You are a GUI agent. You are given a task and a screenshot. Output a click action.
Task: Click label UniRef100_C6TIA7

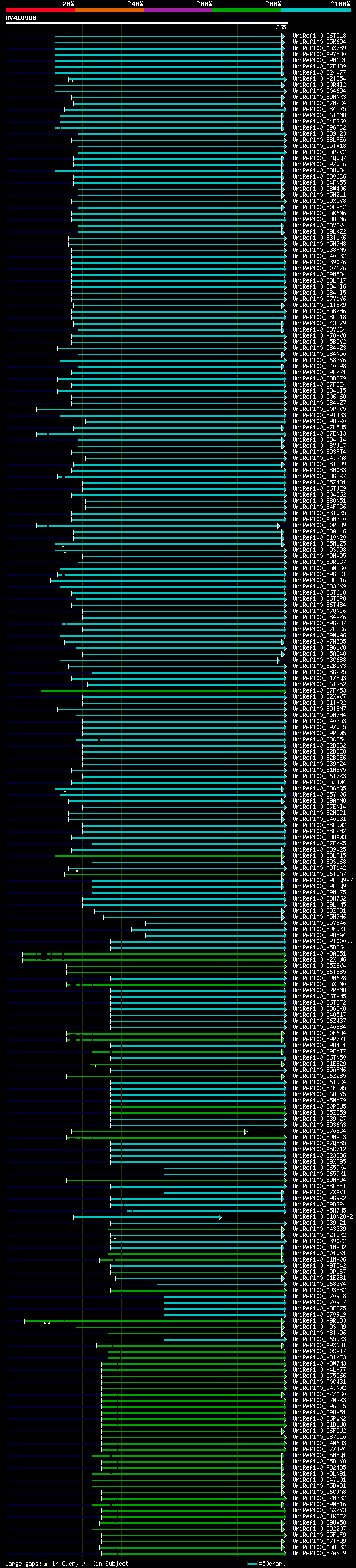319,874
